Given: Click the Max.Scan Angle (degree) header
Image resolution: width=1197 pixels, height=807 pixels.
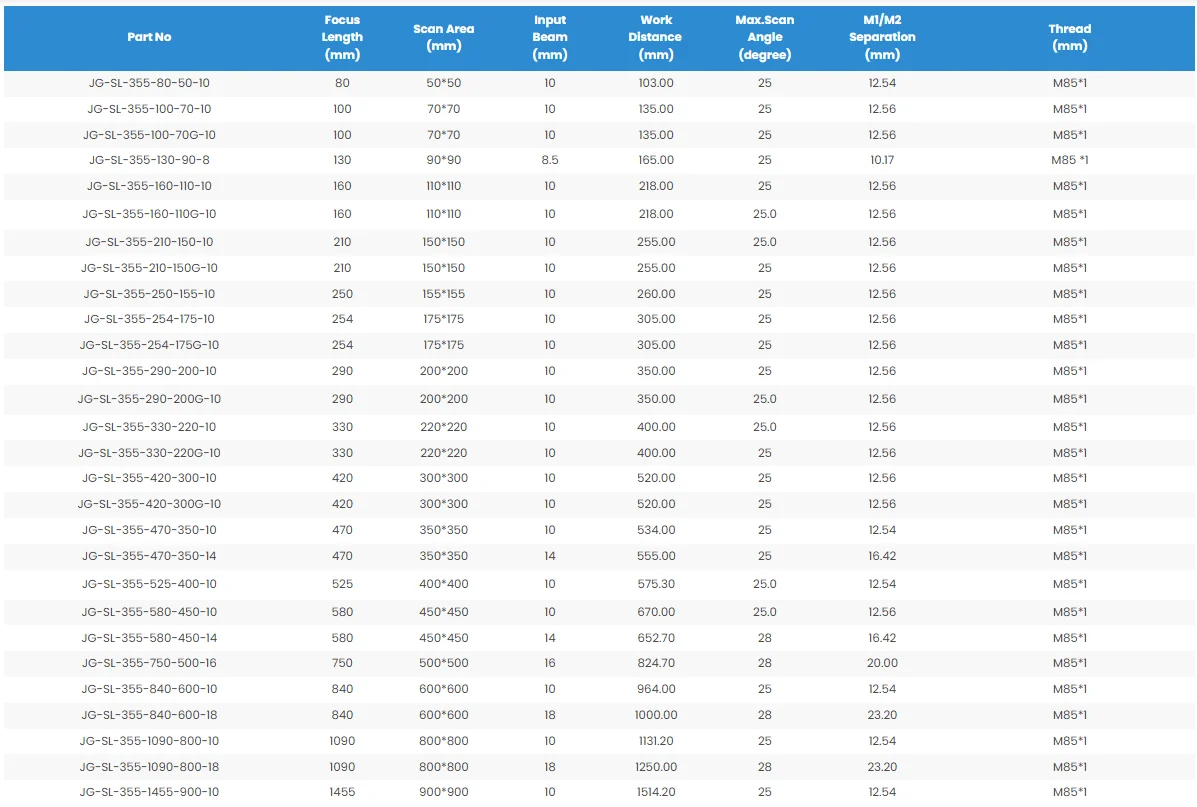Looking at the screenshot, I should point(765,37).
